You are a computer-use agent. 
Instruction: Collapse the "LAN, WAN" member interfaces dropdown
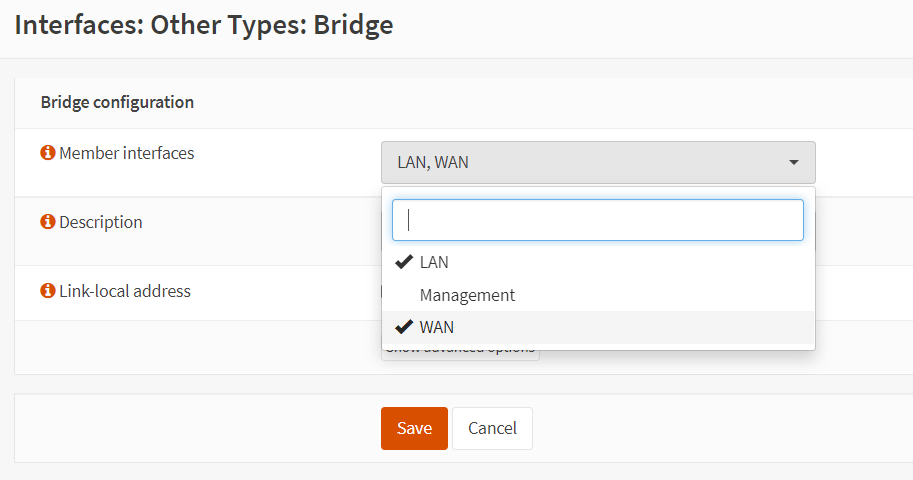[597, 162]
